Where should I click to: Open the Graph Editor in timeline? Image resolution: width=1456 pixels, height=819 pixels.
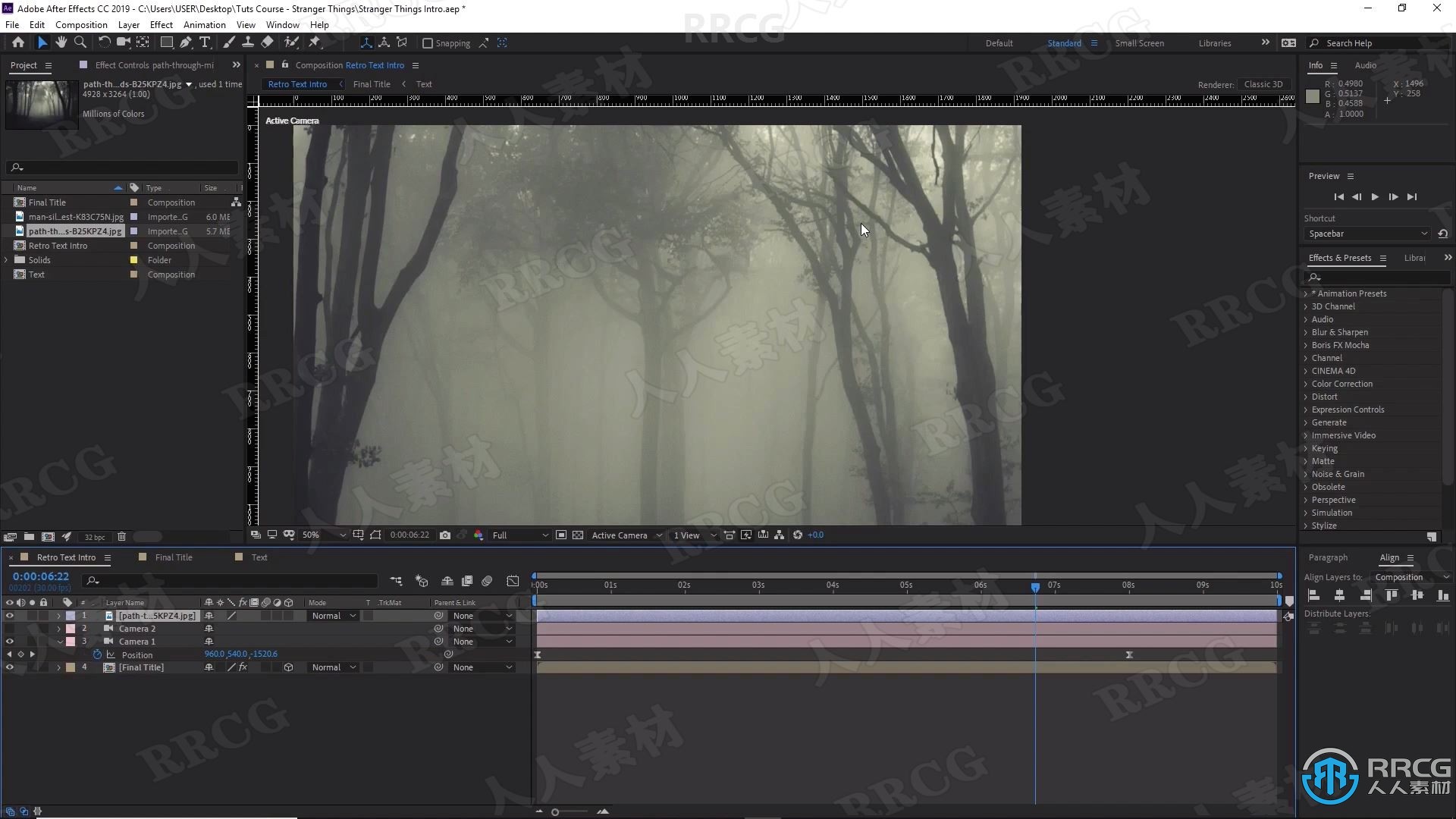[x=513, y=581]
